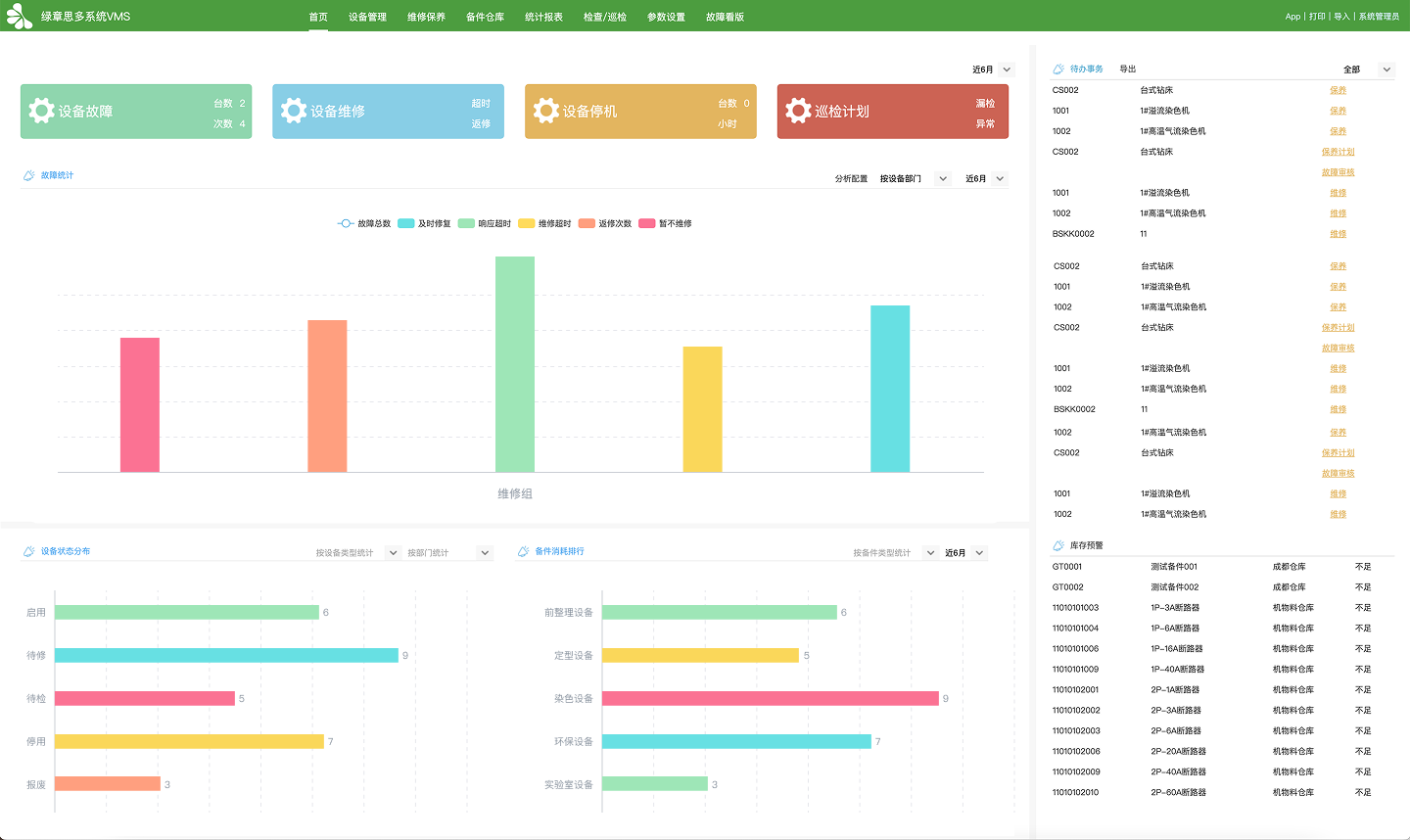Click gear icon on 设备维修 card
This screenshot has width=1410, height=840.
click(294, 111)
